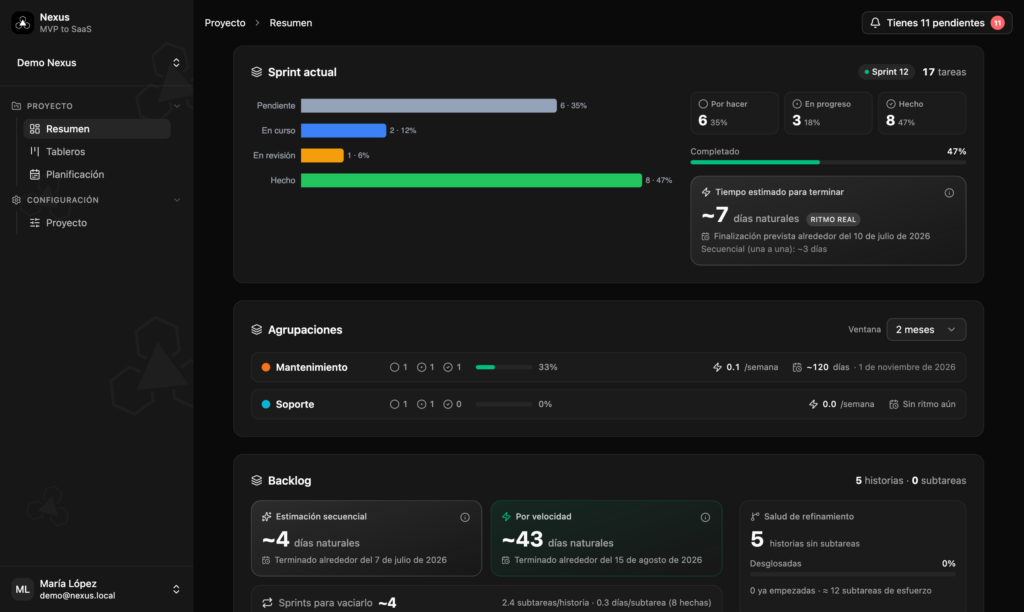
Task: Click the Mantenimiento done-count check icon
Action: (x=448, y=367)
